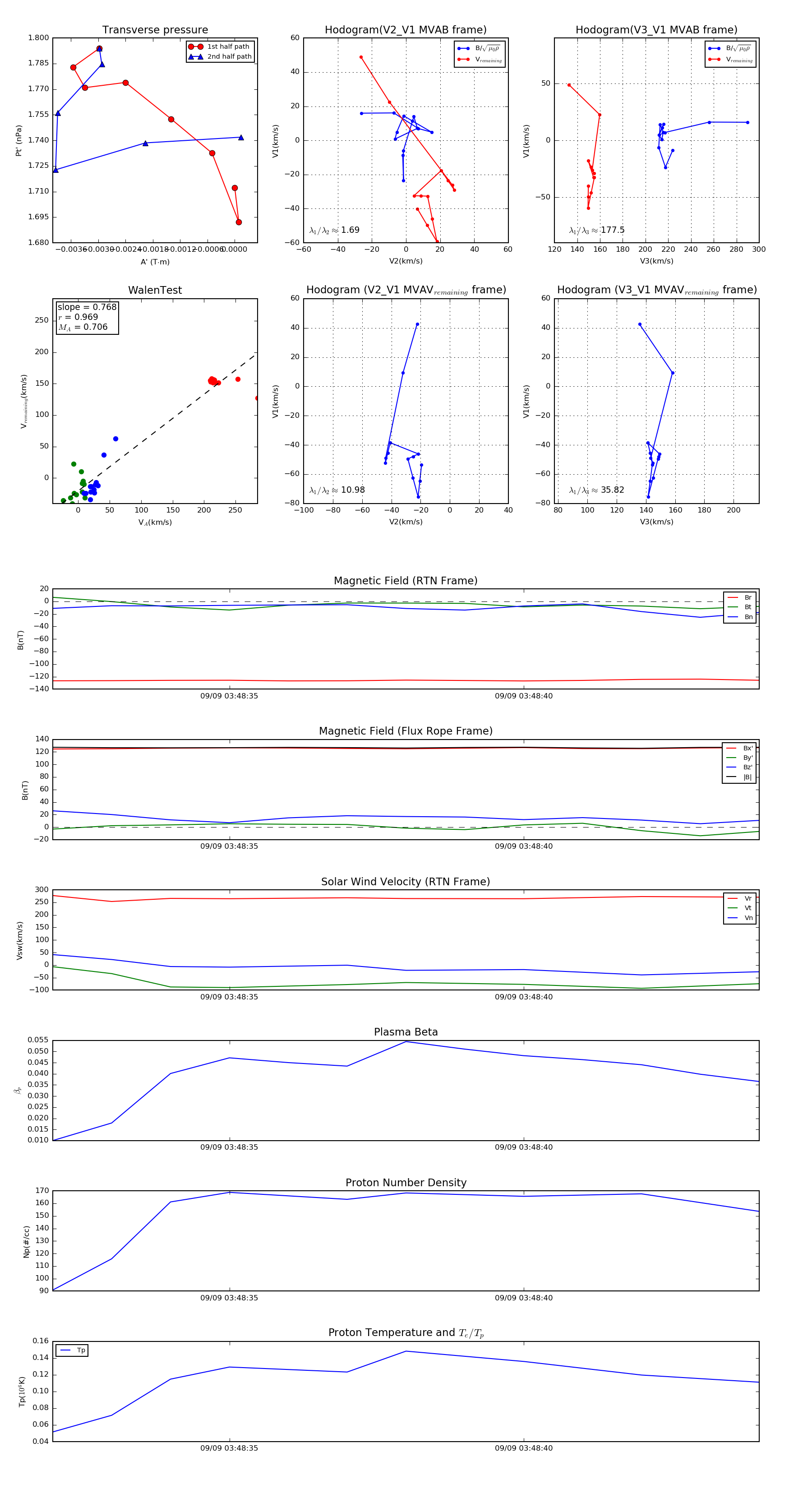Click the 'Tp' legend entry
The height and width of the screenshot is (1489, 812).
point(72,1351)
